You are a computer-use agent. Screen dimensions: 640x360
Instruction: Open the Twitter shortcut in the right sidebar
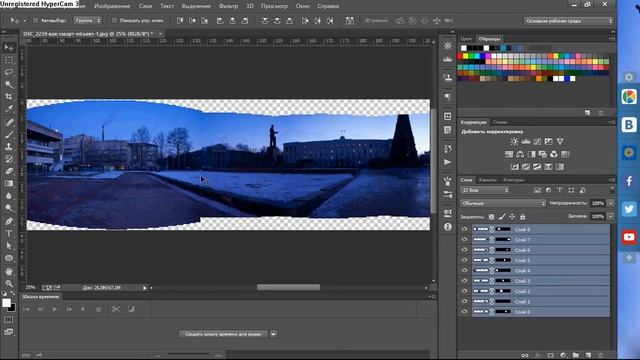pyautogui.click(x=629, y=209)
